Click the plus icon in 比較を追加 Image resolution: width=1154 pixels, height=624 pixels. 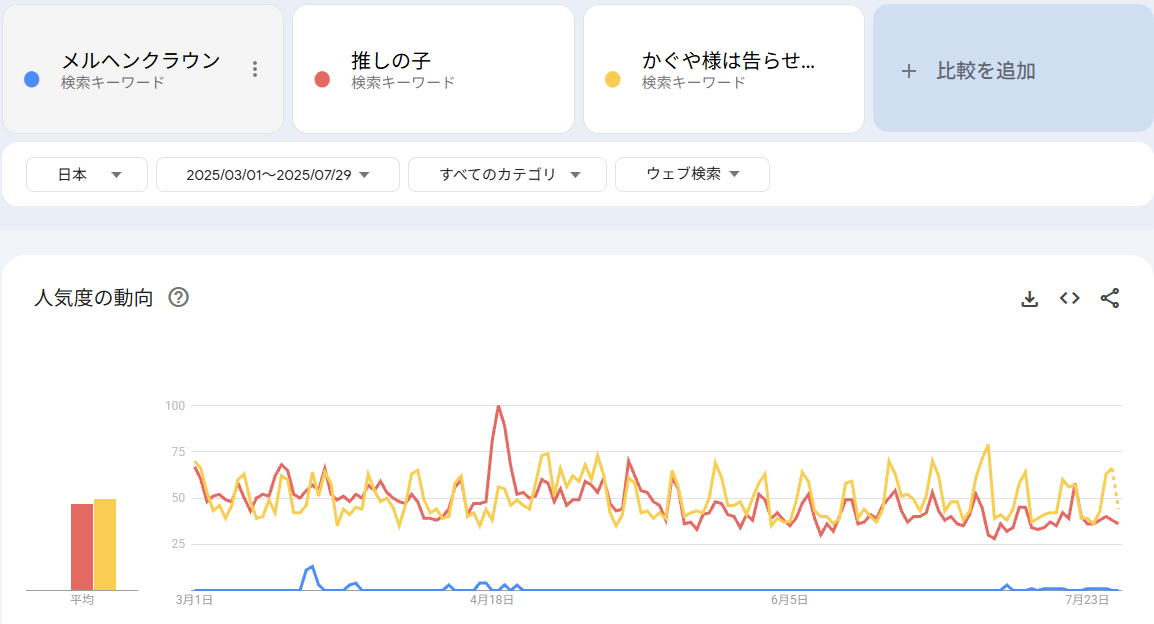[908, 71]
